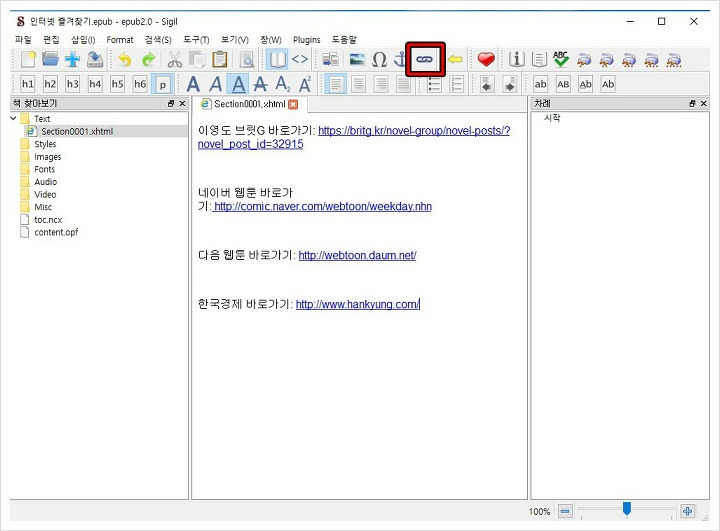Open Metadata editor info icon
Image resolution: width=720 pixels, height=531 pixels.
click(x=516, y=60)
